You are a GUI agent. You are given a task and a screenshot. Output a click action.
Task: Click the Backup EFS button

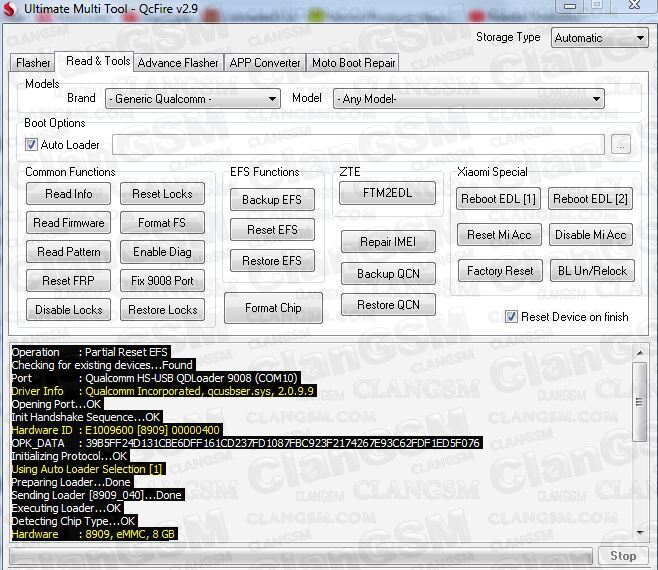coord(272,199)
